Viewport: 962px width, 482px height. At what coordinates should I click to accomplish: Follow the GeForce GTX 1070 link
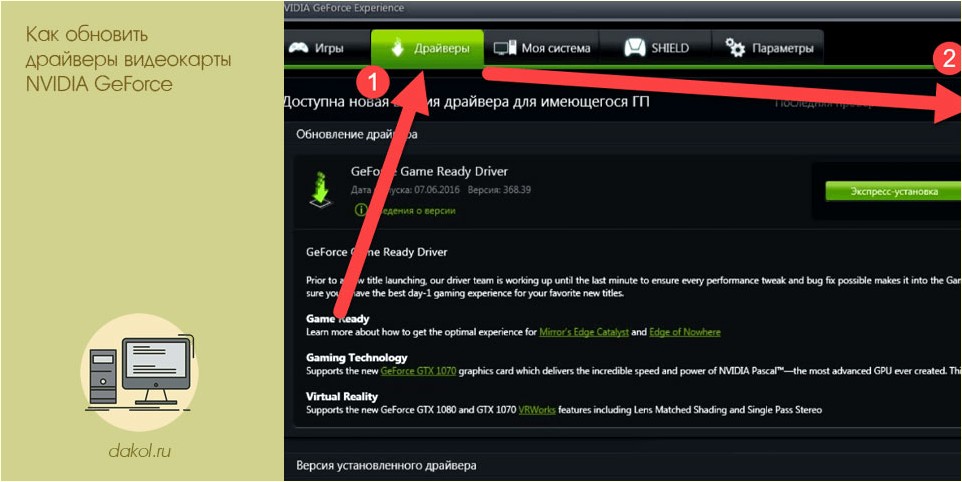point(418,371)
